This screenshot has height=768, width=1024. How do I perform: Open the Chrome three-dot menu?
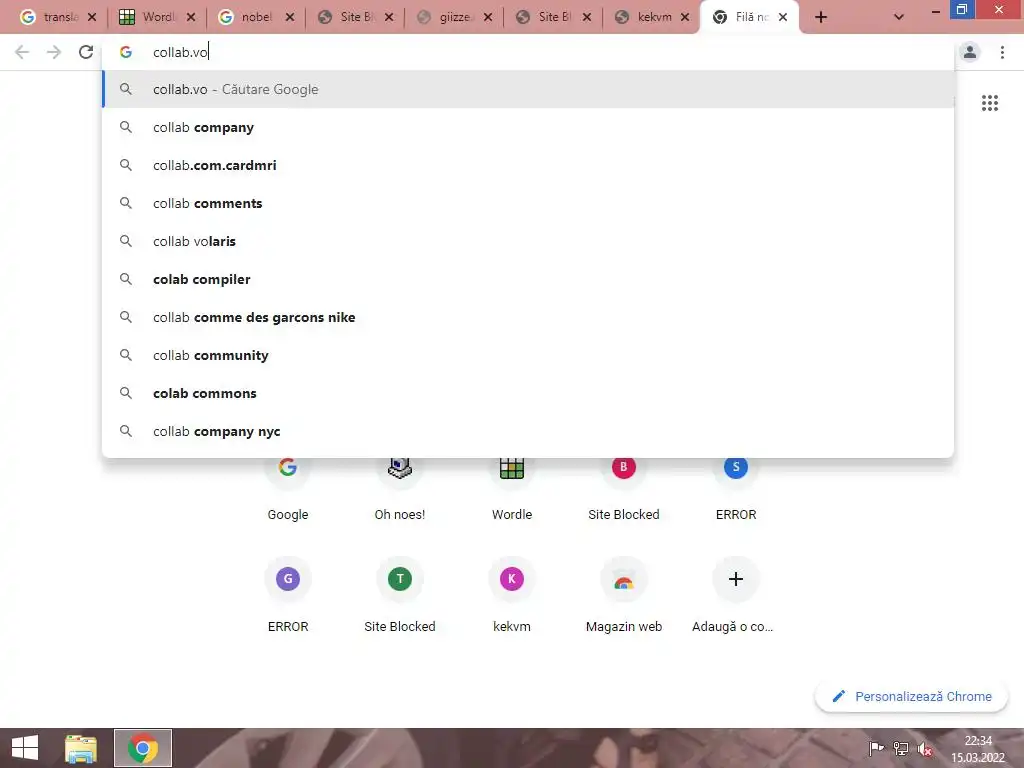(x=1002, y=52)
